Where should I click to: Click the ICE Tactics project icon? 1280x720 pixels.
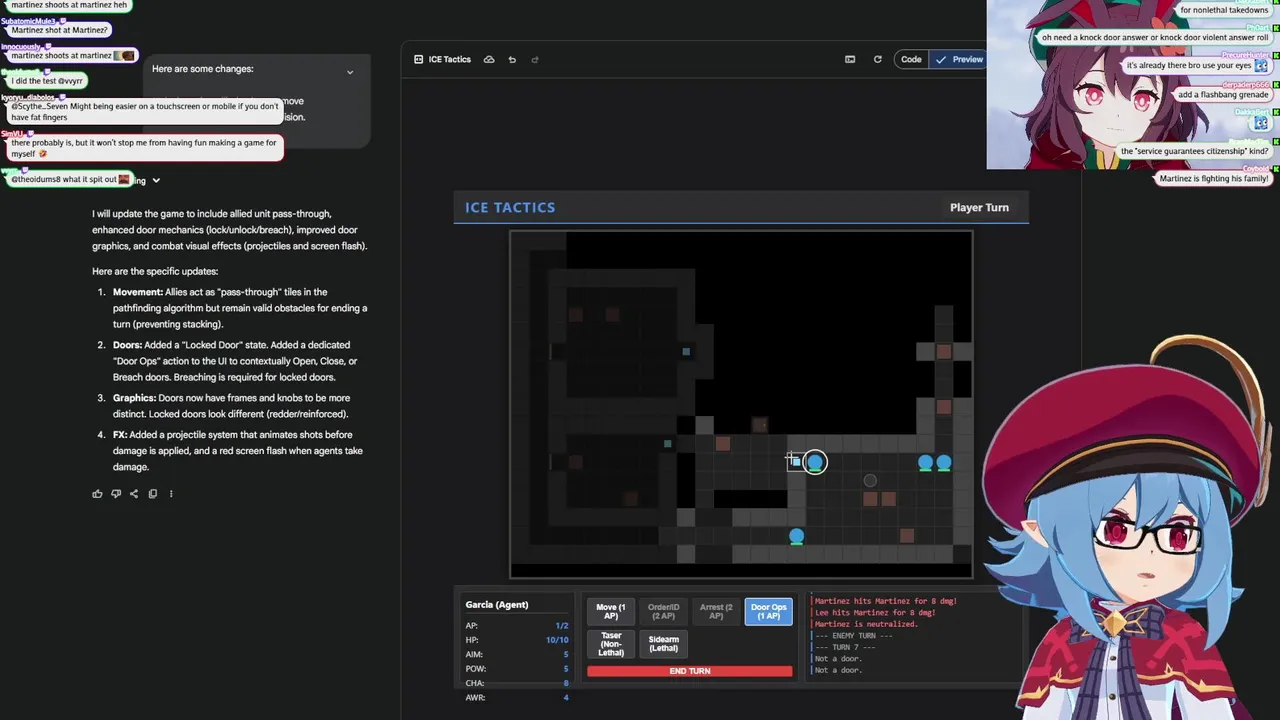418,59
